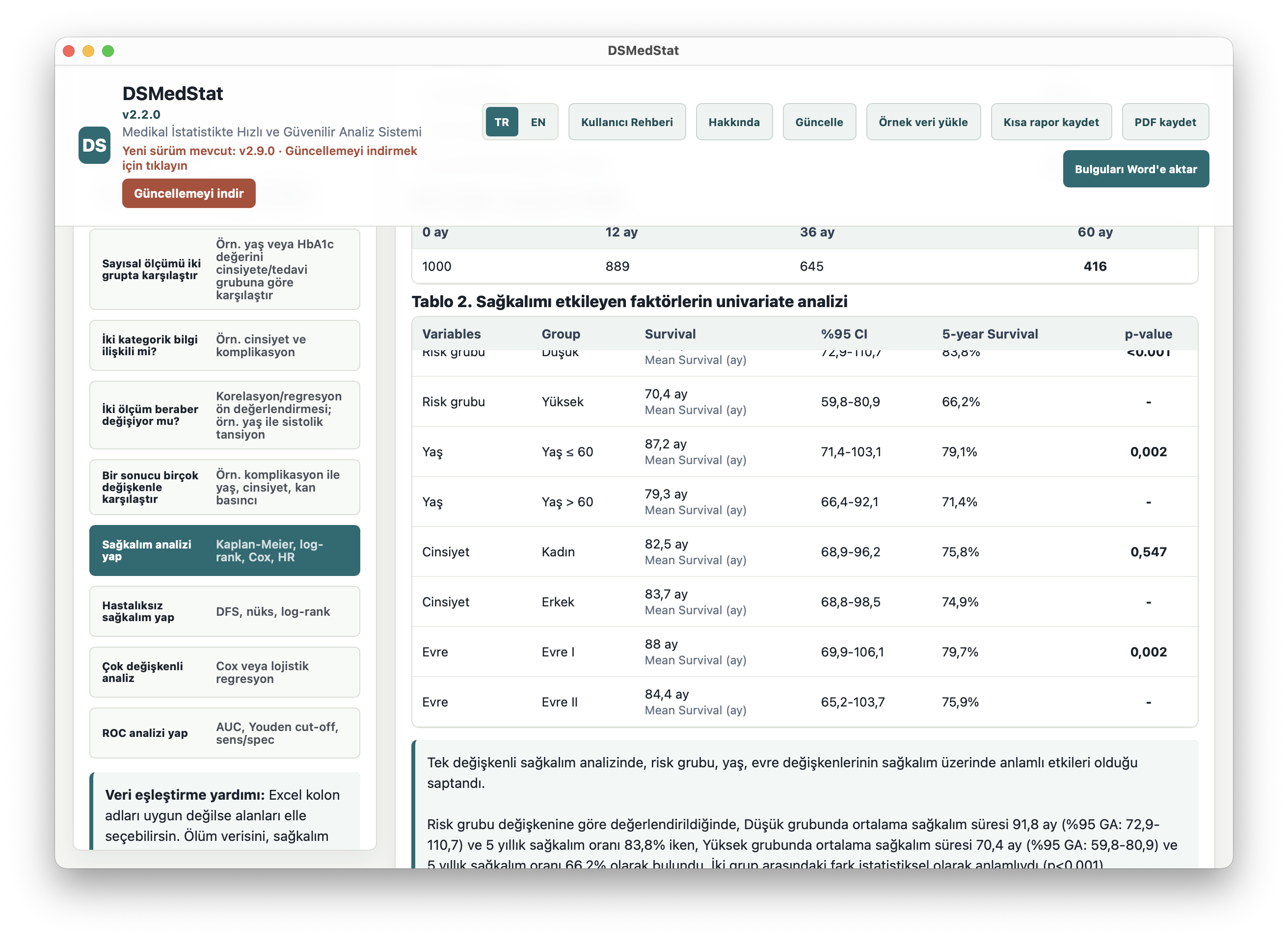The height and width of the screenshot is (941, 1288).
Task: Click the 79,1% five-year survival cell
Action: (959, 452)
